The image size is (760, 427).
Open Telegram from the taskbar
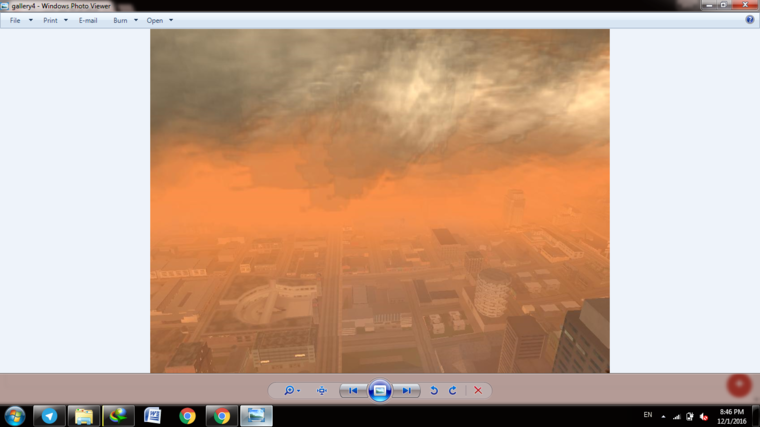pyautogui.click(x=49, y=415)
